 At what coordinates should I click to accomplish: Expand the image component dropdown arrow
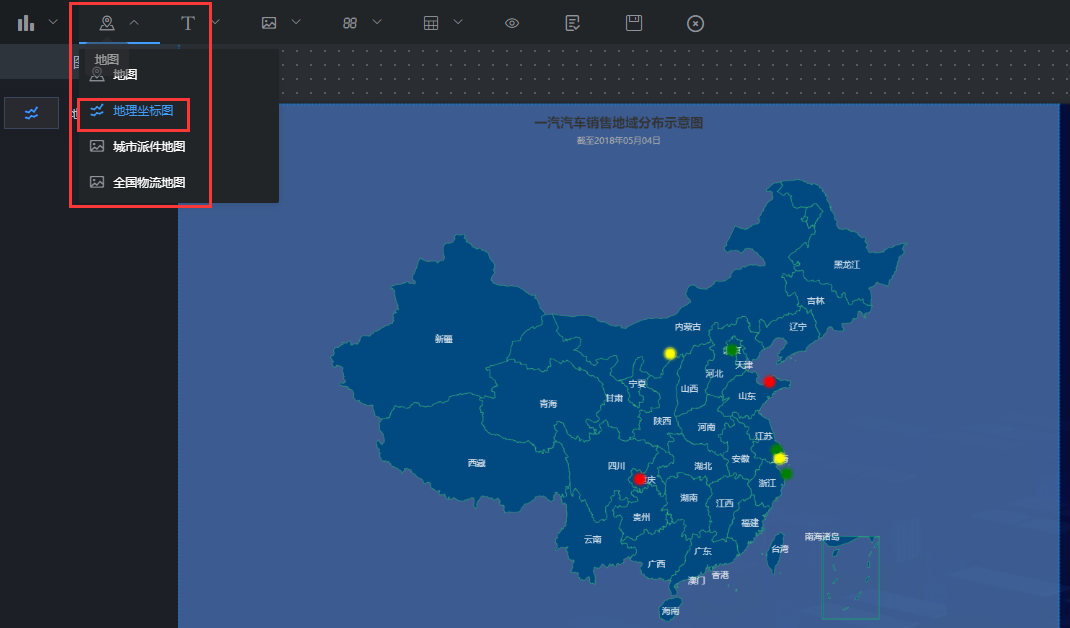(x=296, y=23)
